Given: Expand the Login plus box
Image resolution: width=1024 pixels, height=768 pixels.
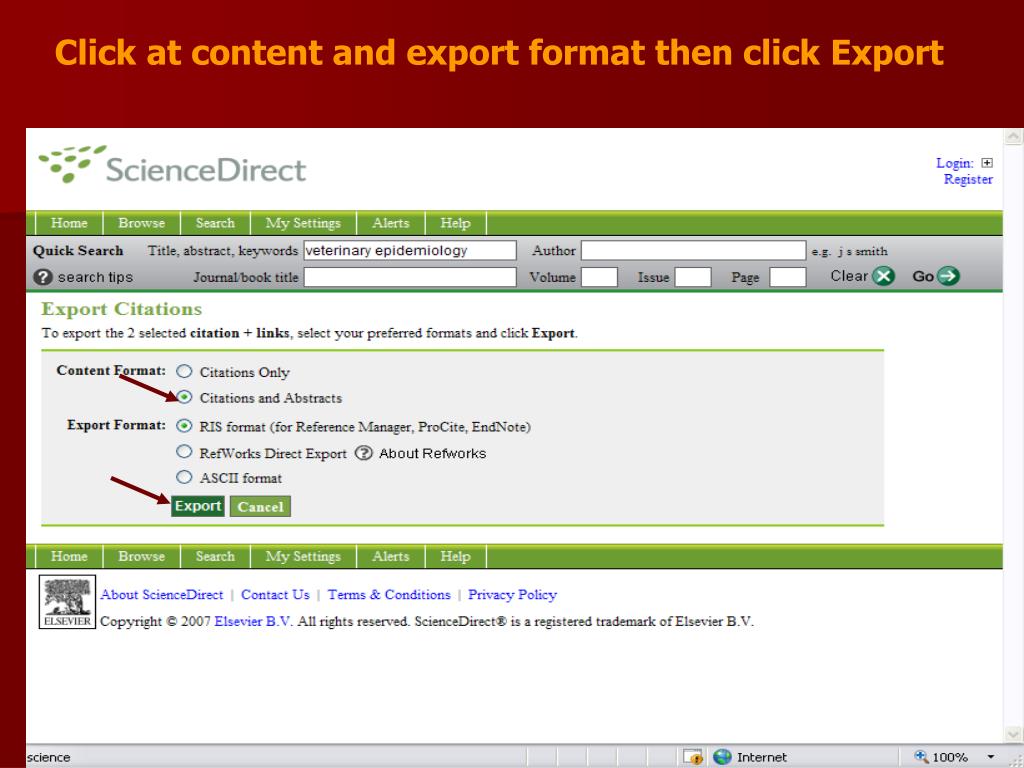Looking at the screenshot, I should click(987, 163).
